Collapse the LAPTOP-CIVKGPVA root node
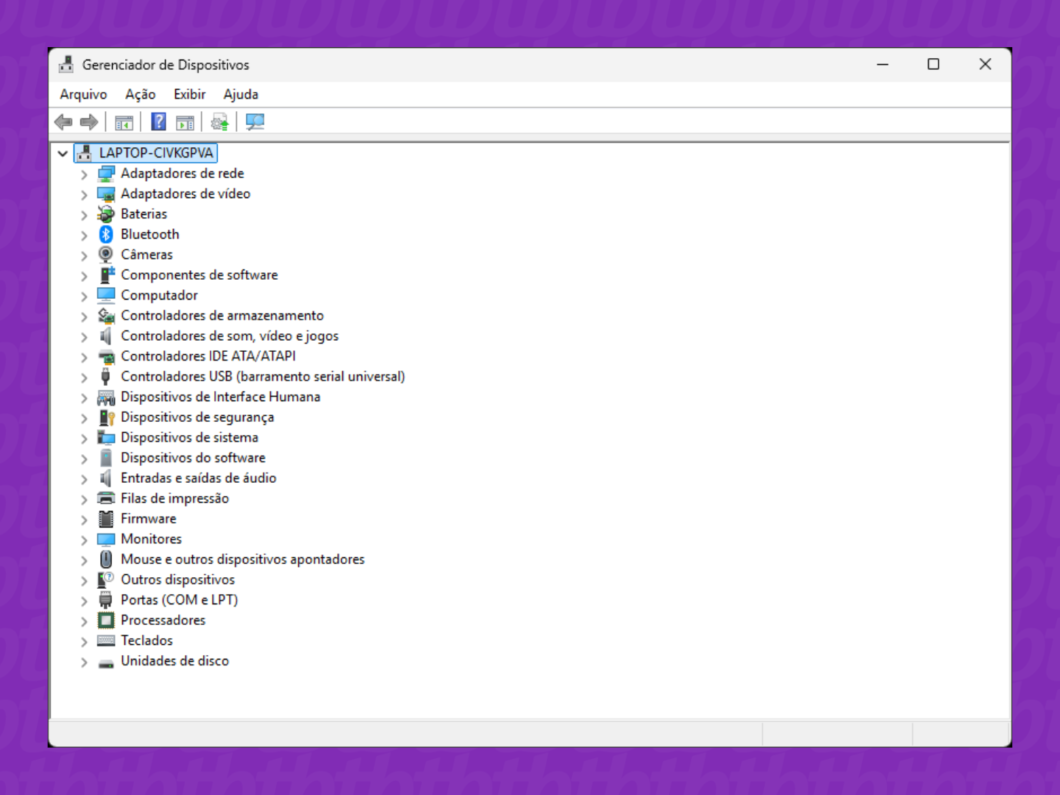This screenshot has height=795, width=1060. 62,152
